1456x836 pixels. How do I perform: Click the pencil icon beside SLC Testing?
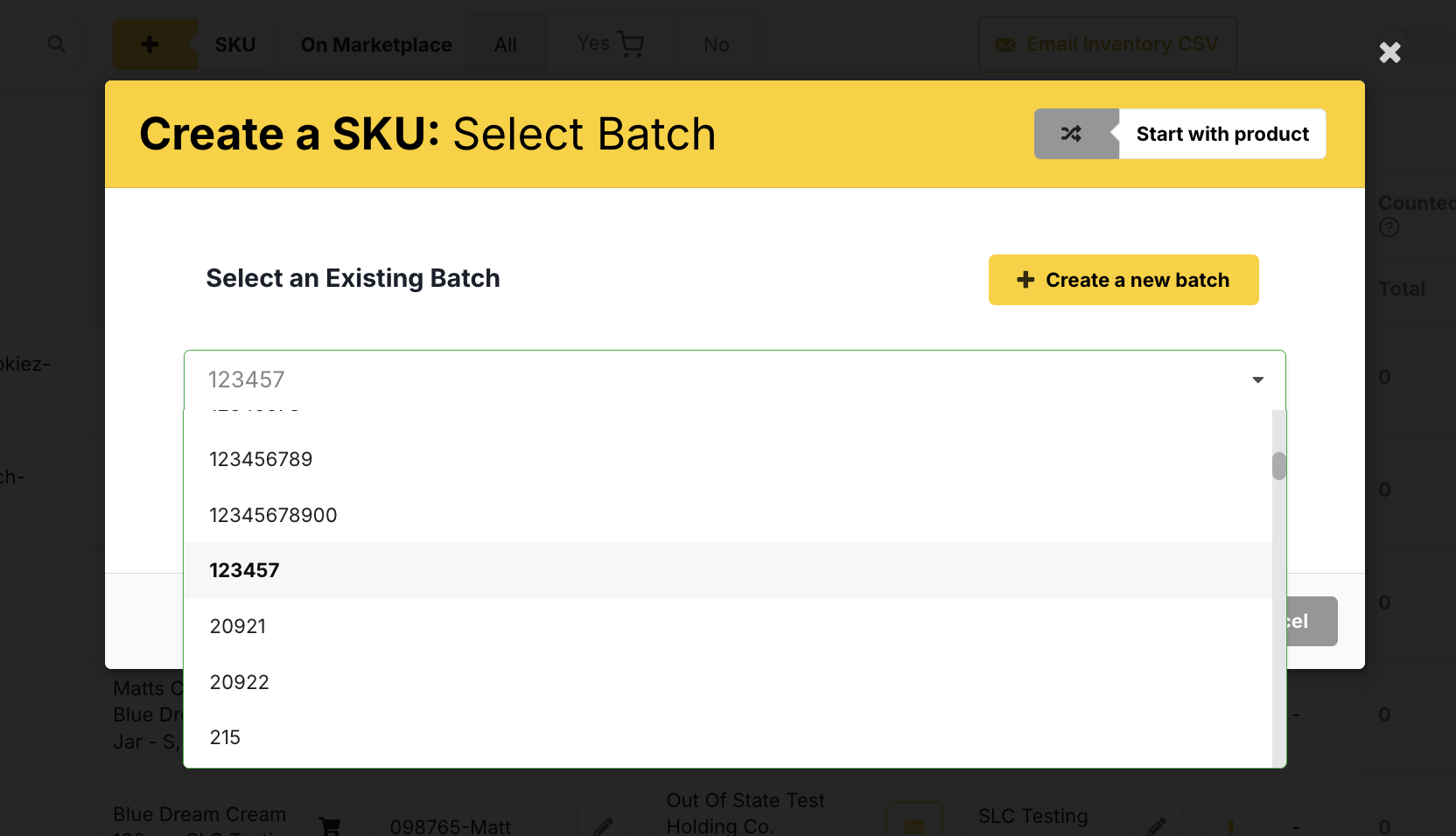[1156, 825]
